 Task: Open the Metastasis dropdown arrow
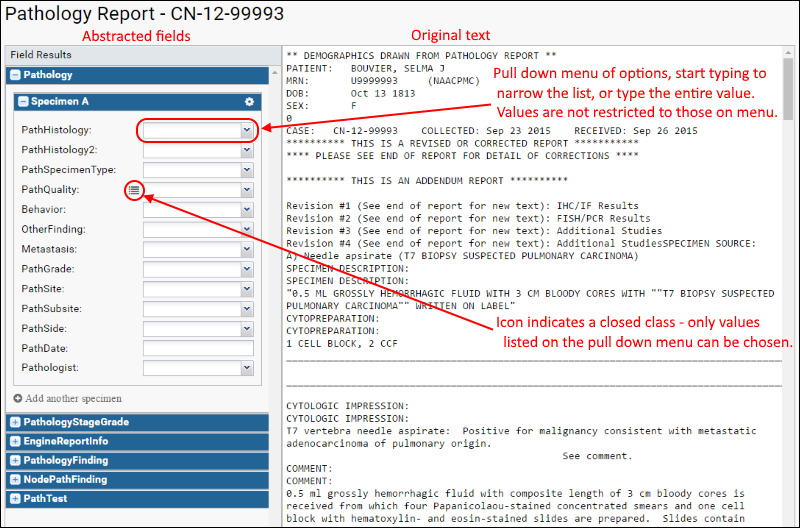[247, 249]
